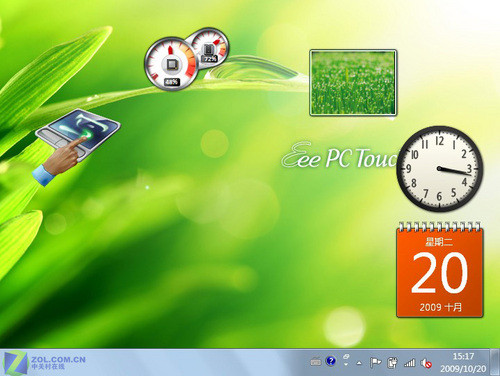Open language bar options small arrow
Viewport: 500px width, 376px height.
point(346,365)
